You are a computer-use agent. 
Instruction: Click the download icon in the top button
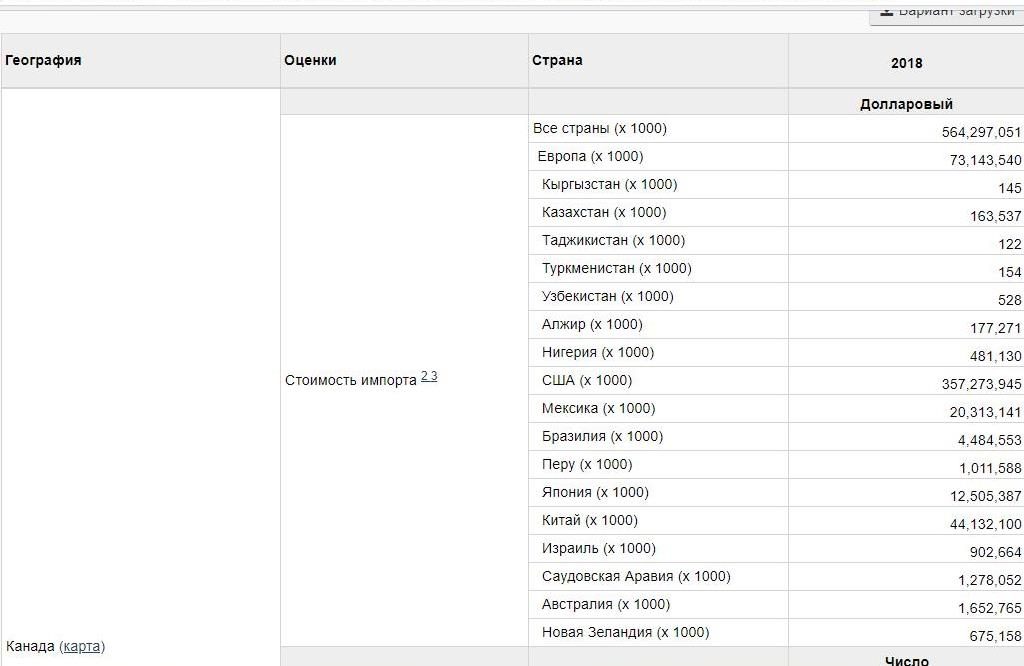click(886, 11)
